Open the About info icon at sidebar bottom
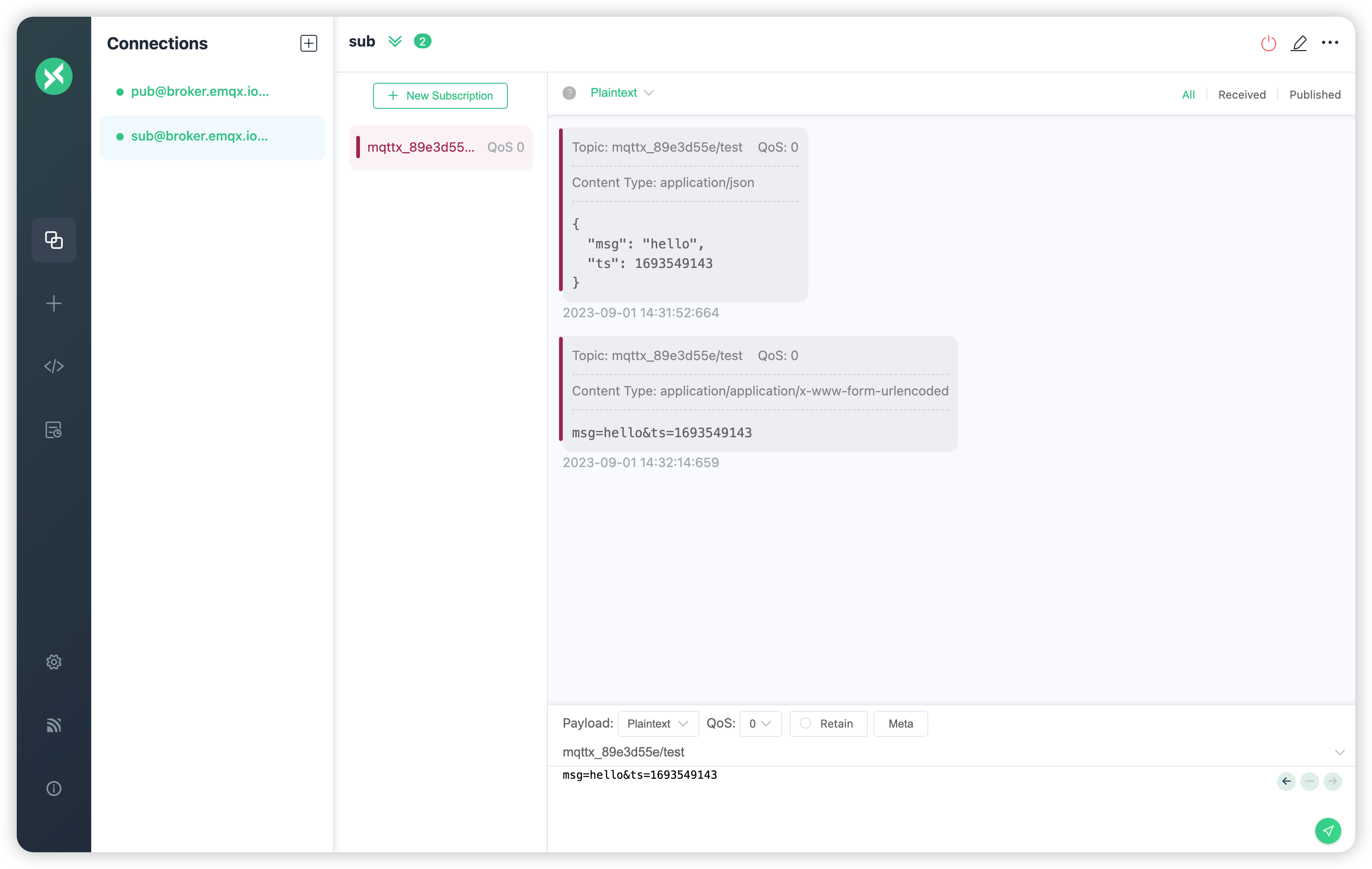The height and width of the screenshot is (869, 1372). point(53,788)
